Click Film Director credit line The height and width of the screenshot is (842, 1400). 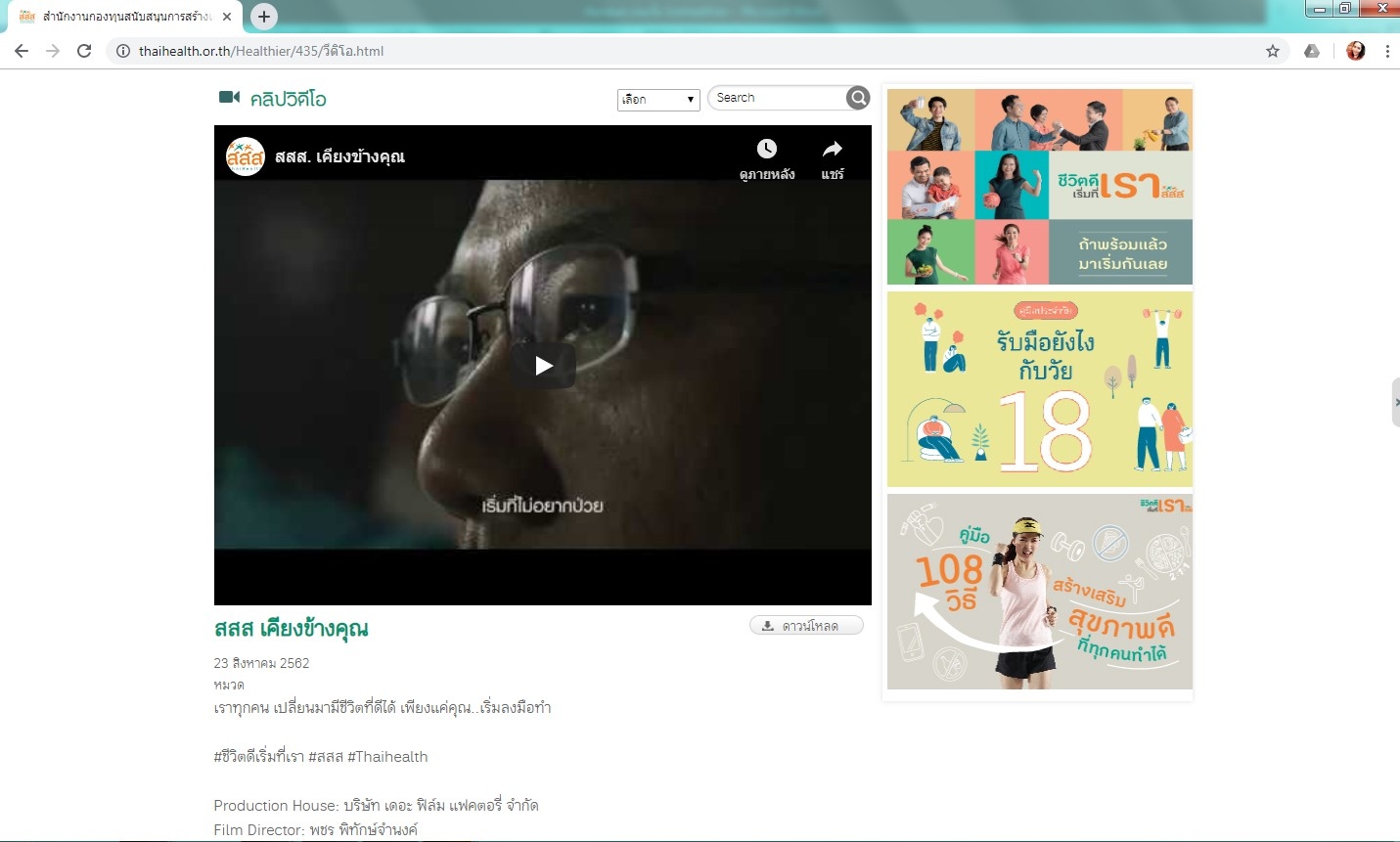point(315,830)
